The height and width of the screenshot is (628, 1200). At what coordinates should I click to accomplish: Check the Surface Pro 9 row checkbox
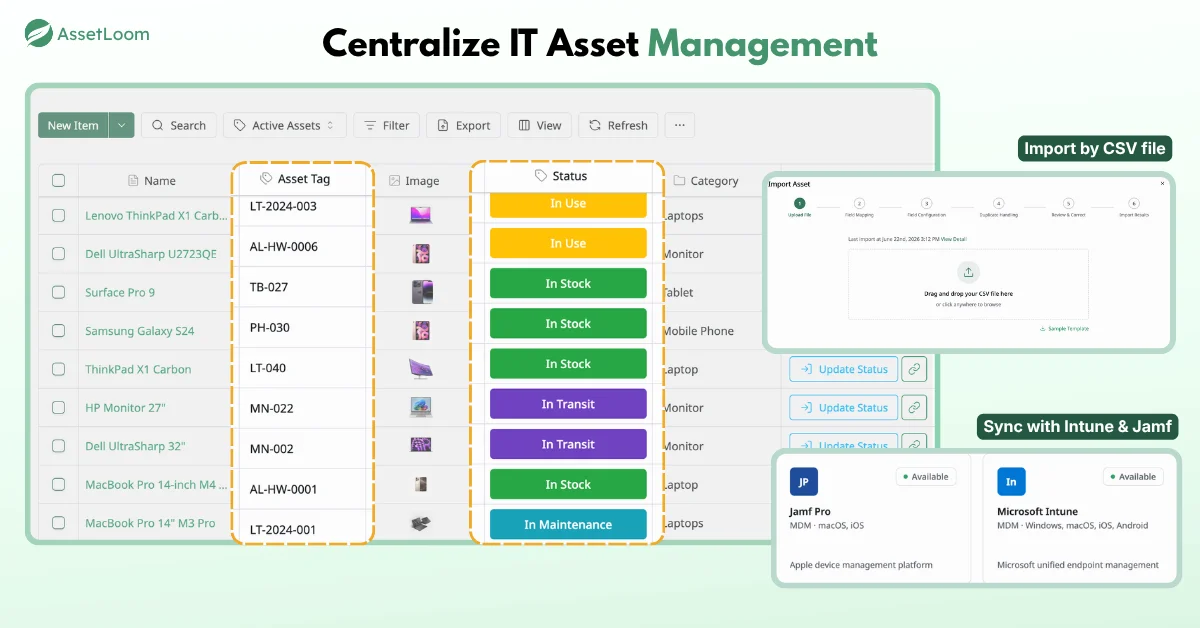[x=58, y=292]
